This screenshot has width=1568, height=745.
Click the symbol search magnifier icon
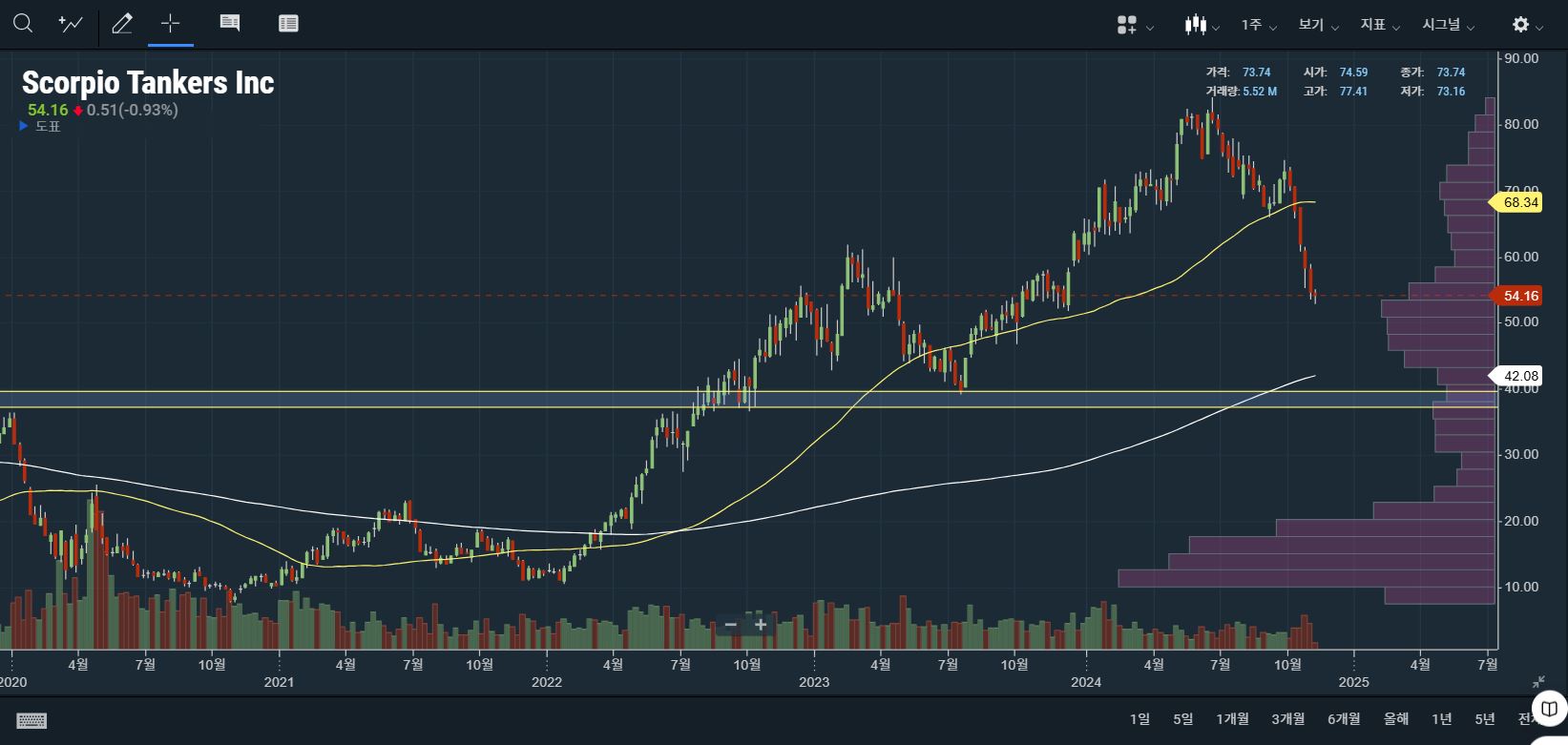23,24
